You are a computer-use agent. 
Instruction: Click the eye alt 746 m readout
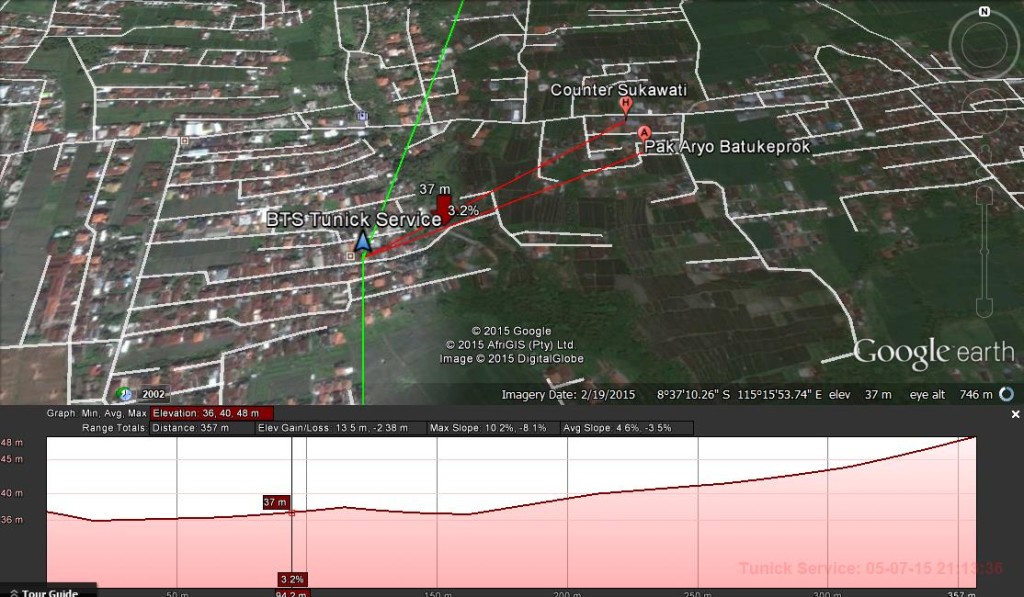click(951, 395)
